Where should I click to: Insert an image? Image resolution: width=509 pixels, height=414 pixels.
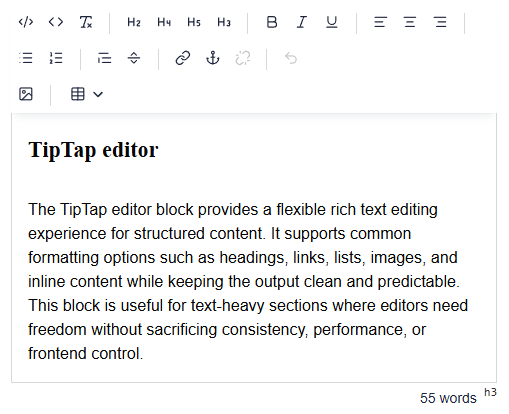(x=26, y=94)
